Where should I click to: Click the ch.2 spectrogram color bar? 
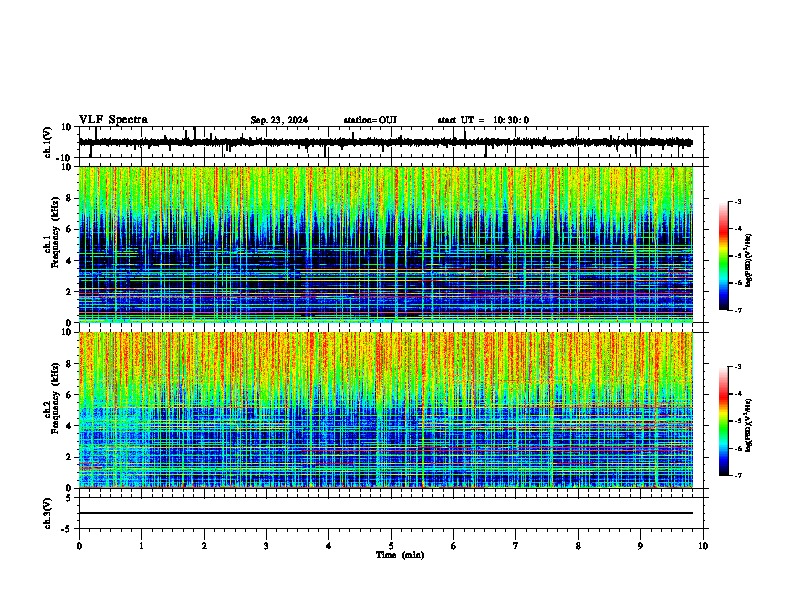pos(723,421)
